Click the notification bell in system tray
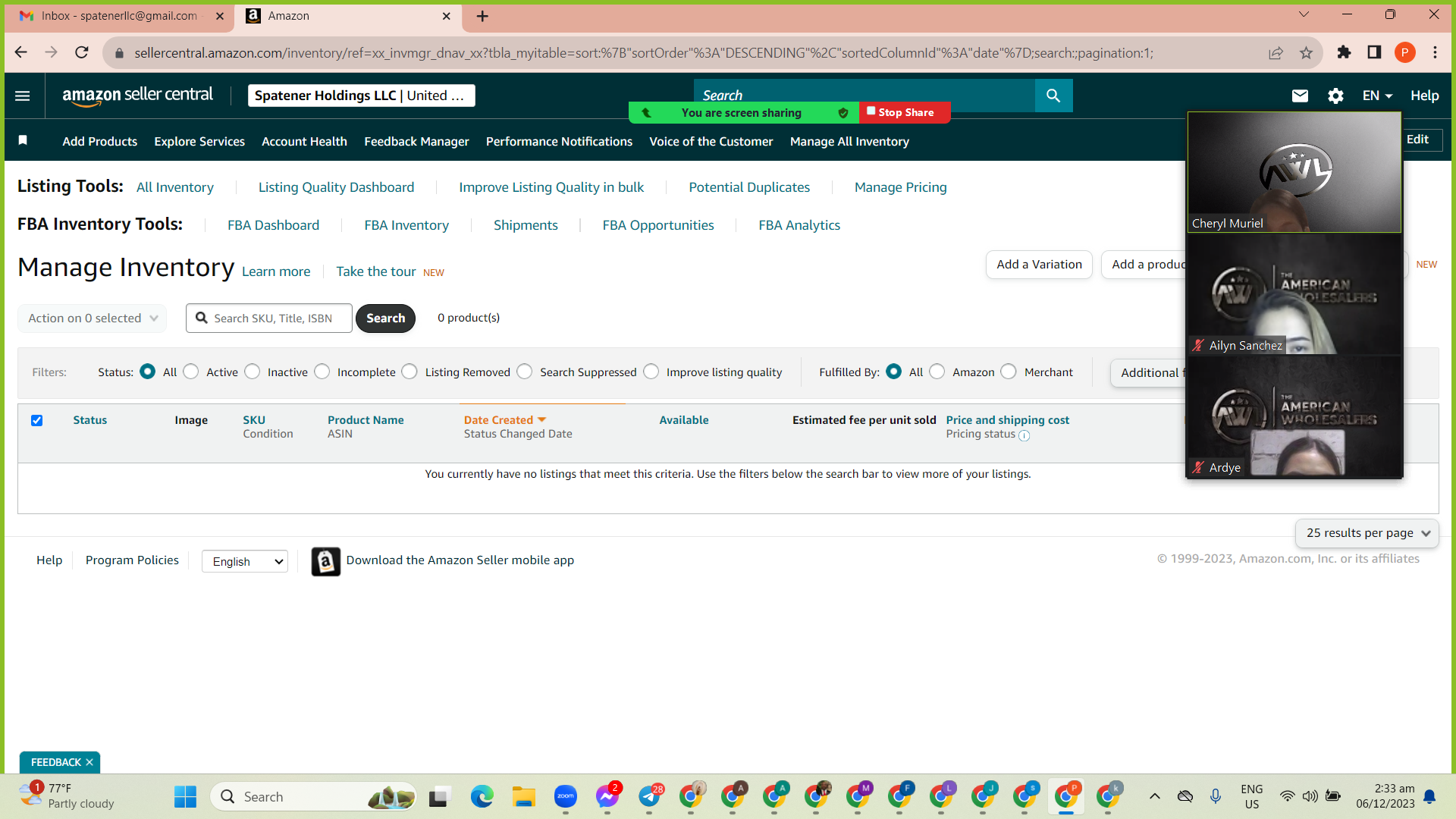 pyautogui.click(x=1429, y=796)
